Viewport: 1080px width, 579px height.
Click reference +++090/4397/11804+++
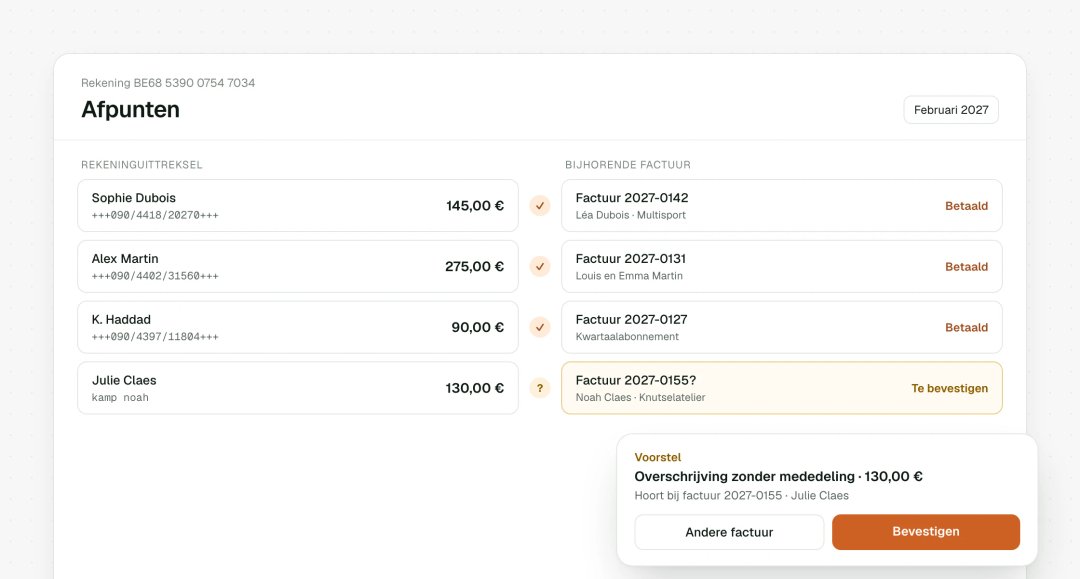click(x=155, y=337)
